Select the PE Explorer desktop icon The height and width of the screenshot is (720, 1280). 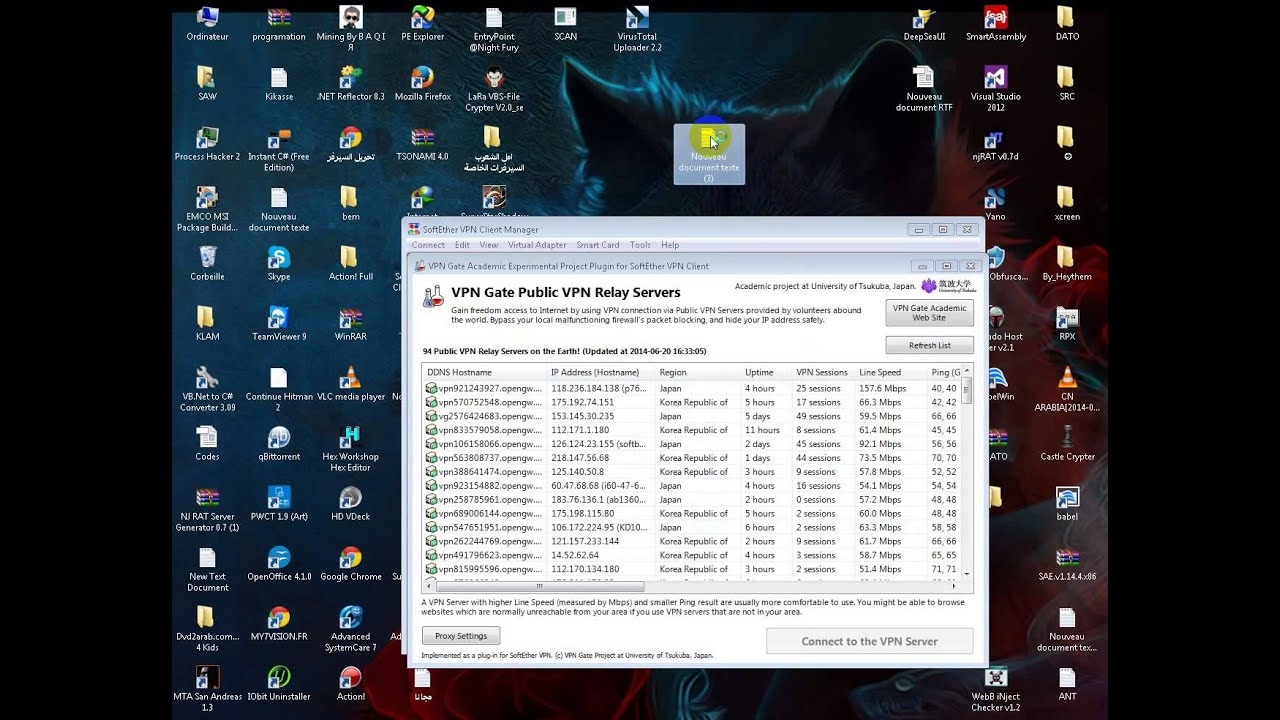tap(422, 24)
